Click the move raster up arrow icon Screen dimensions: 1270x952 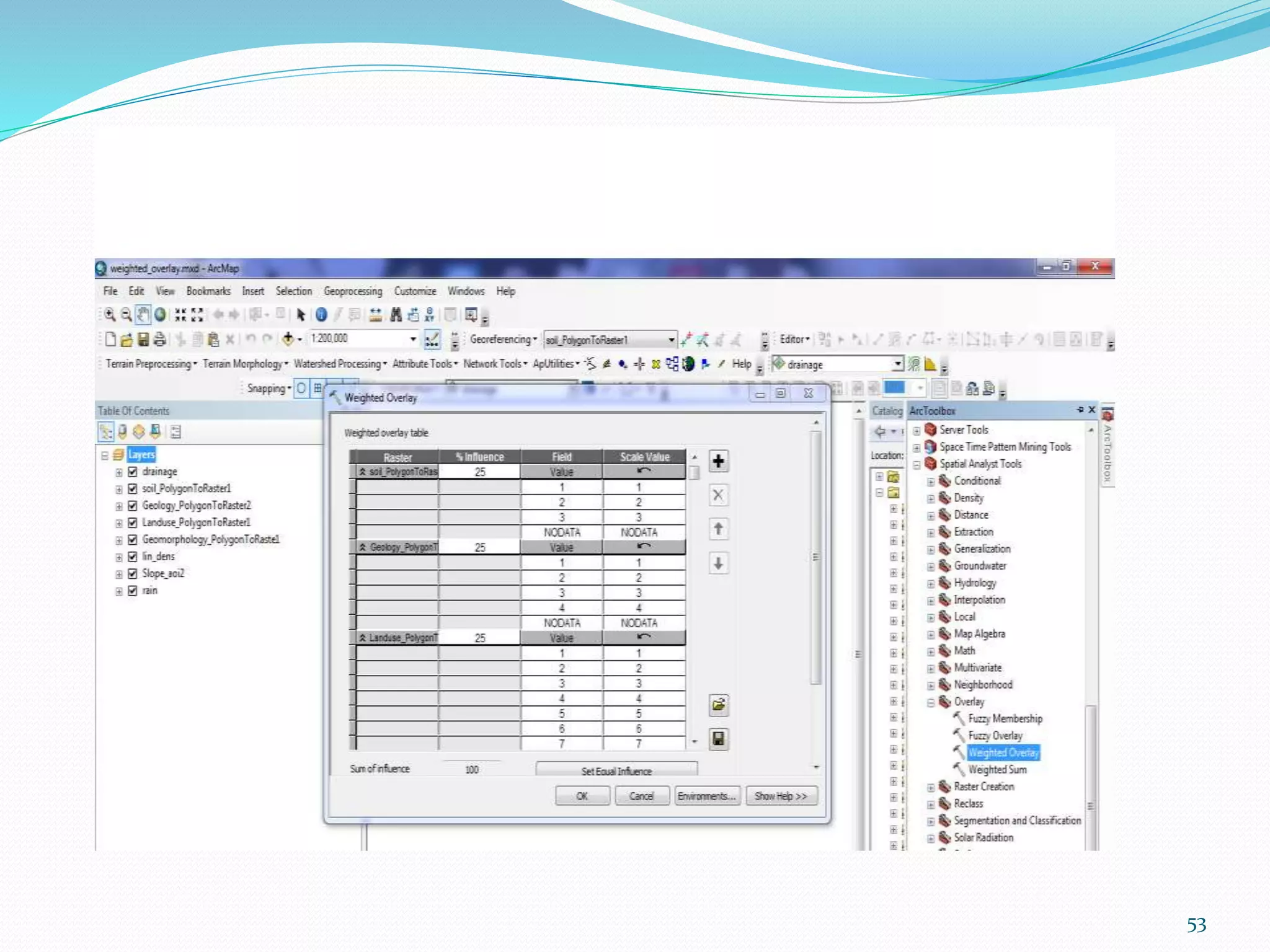pos(718,529)
